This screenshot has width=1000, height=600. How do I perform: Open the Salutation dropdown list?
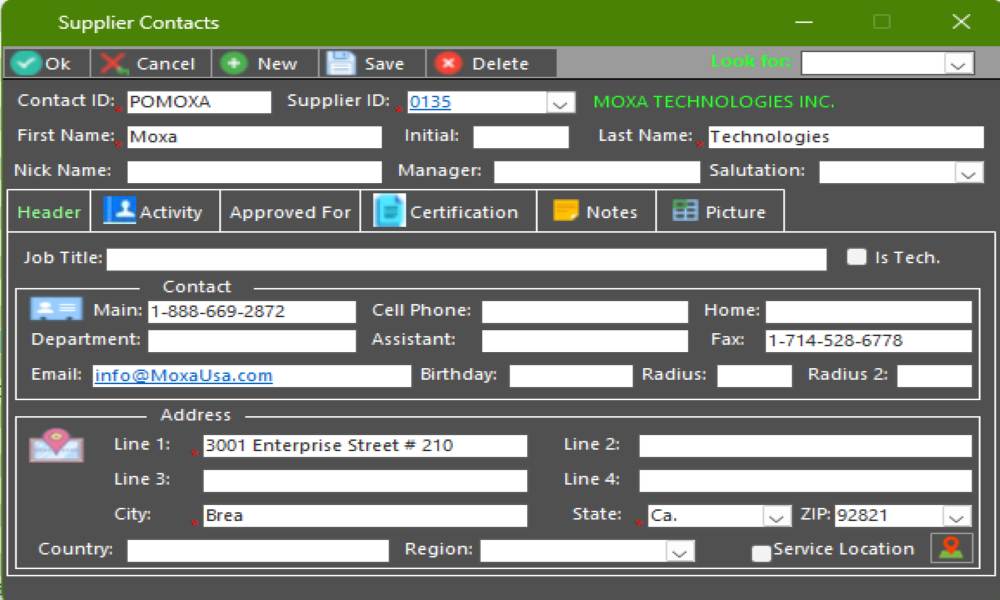(968, 173)
